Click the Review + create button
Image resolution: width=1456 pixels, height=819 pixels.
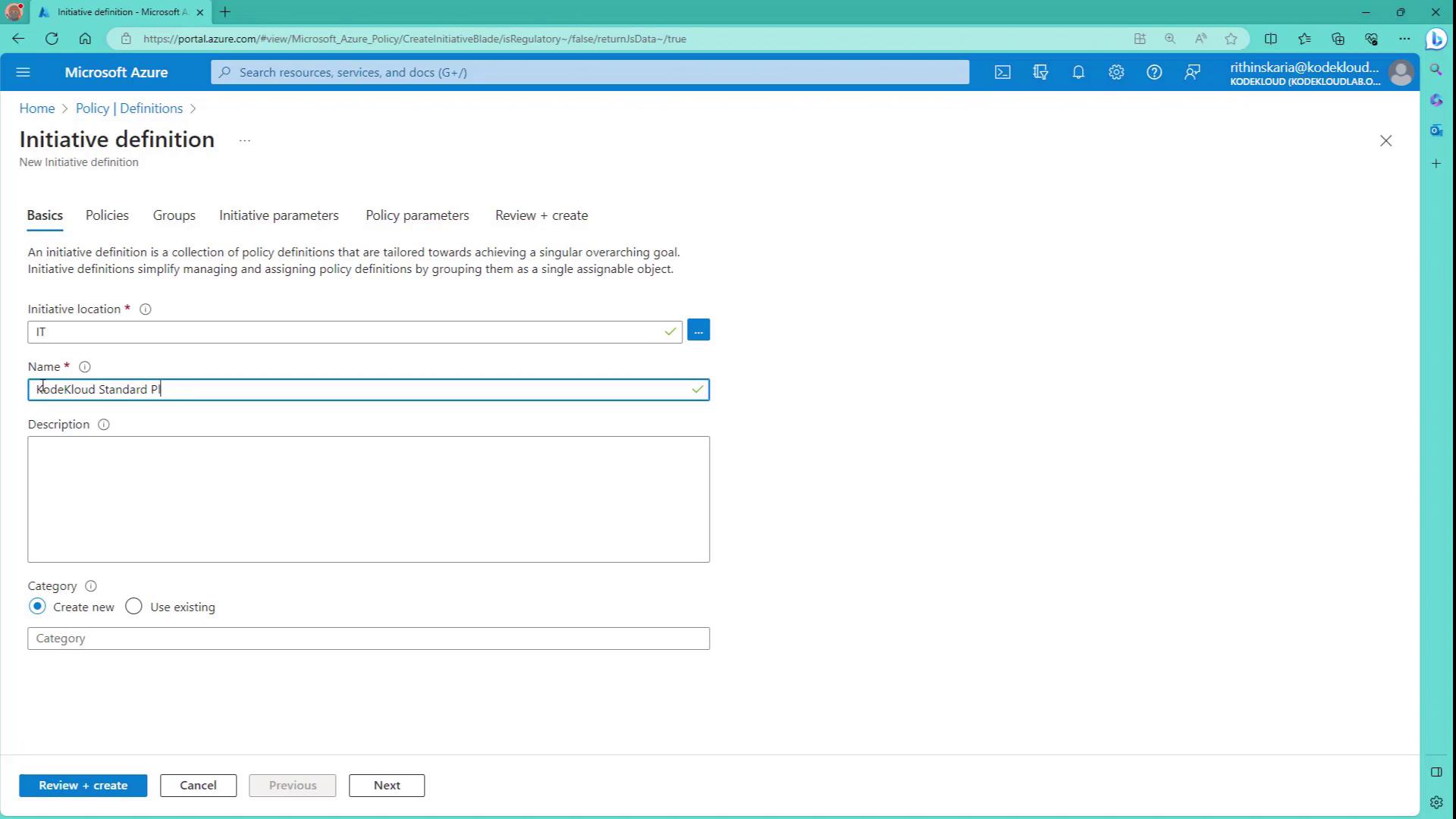tap(83, 786)
